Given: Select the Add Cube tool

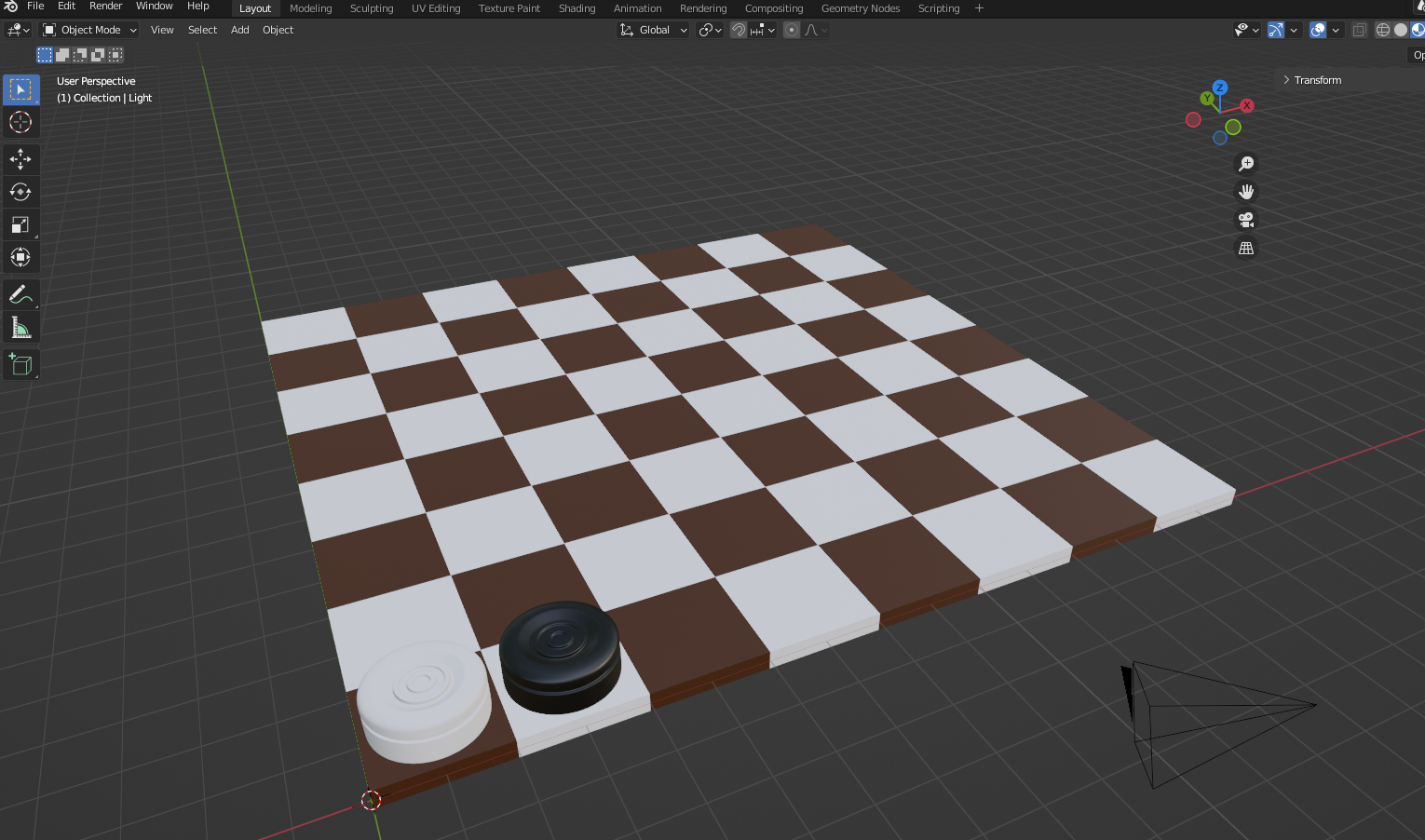Looking at the screenshot, I should (x=20, y=365).
